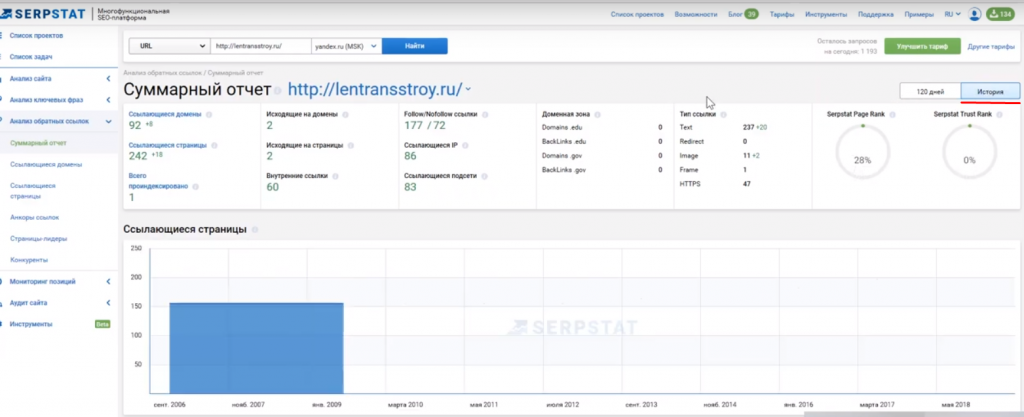The width and height of the screenshot is (1024, 417).
Task: Collapse the Анализ сайта sidebar section
Action: (x=108, y=79)
